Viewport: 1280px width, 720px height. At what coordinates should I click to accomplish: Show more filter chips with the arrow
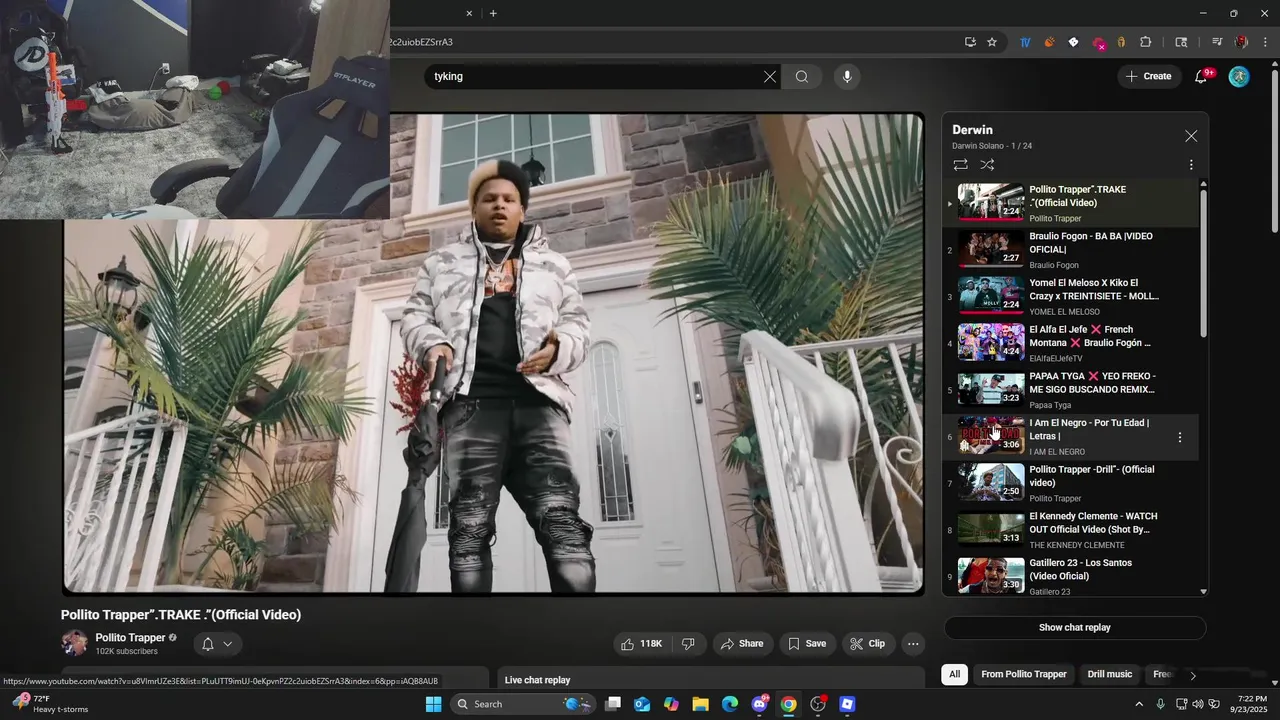click(1192, 675)
